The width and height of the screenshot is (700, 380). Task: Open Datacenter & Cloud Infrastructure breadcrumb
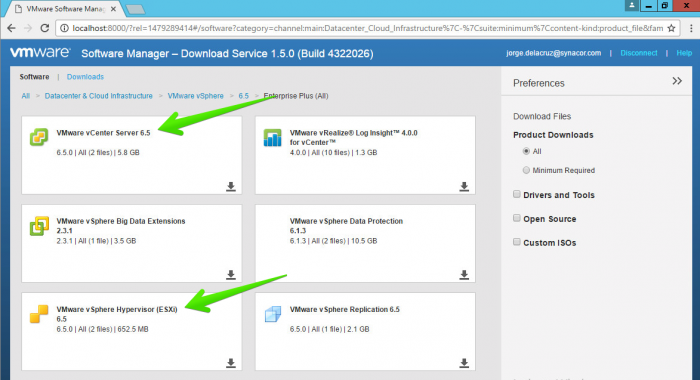click(x=99, y=96)
